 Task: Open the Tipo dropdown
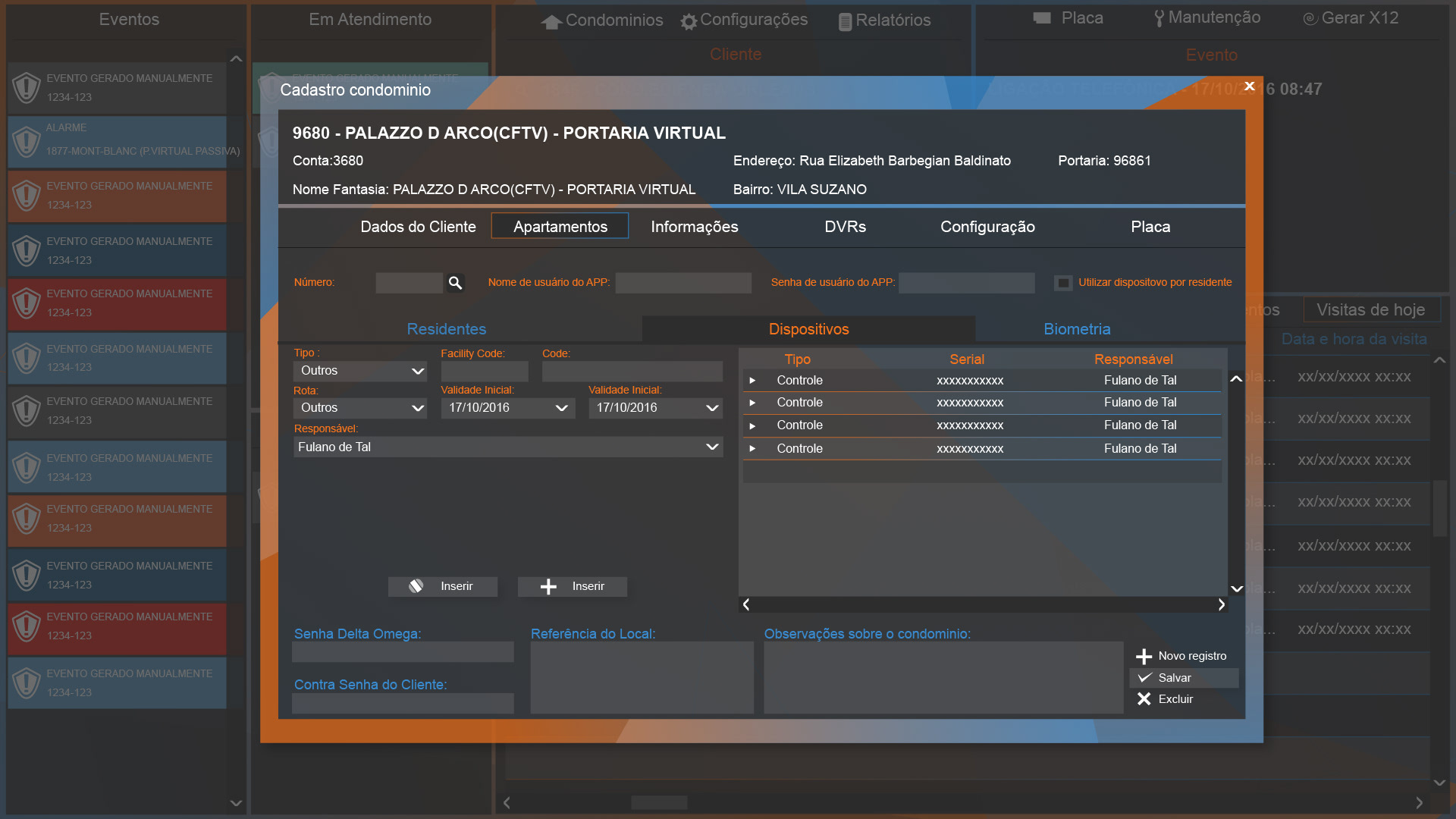point(360,371)
